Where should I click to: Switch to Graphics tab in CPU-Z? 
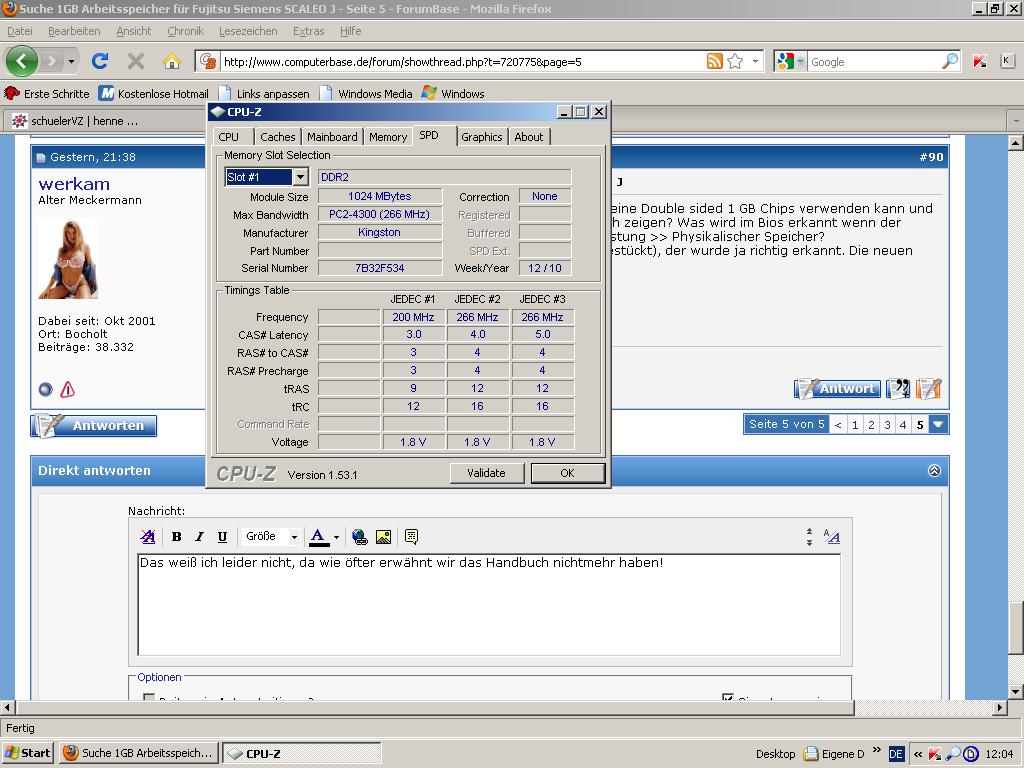pos(481,137)
